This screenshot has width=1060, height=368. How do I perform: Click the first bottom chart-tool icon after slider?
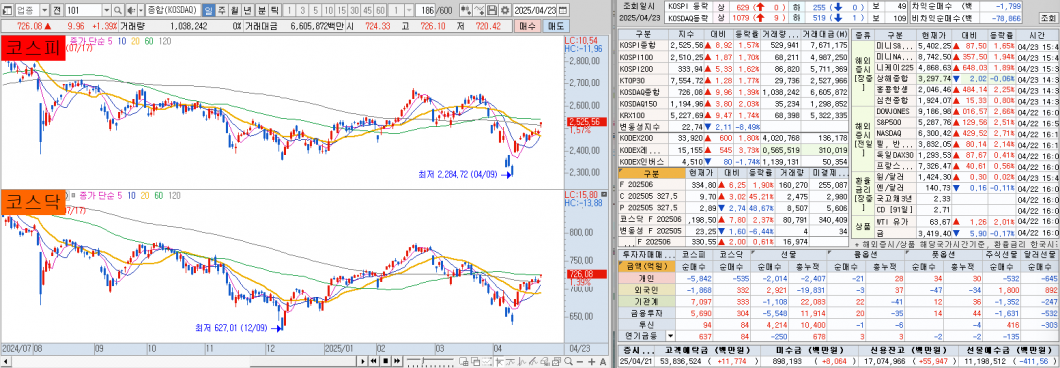(x=464, y=361)
